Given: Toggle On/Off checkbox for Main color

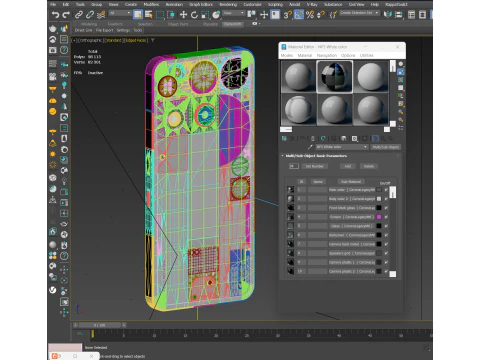Looking at the screenshot, I should 386,190.
